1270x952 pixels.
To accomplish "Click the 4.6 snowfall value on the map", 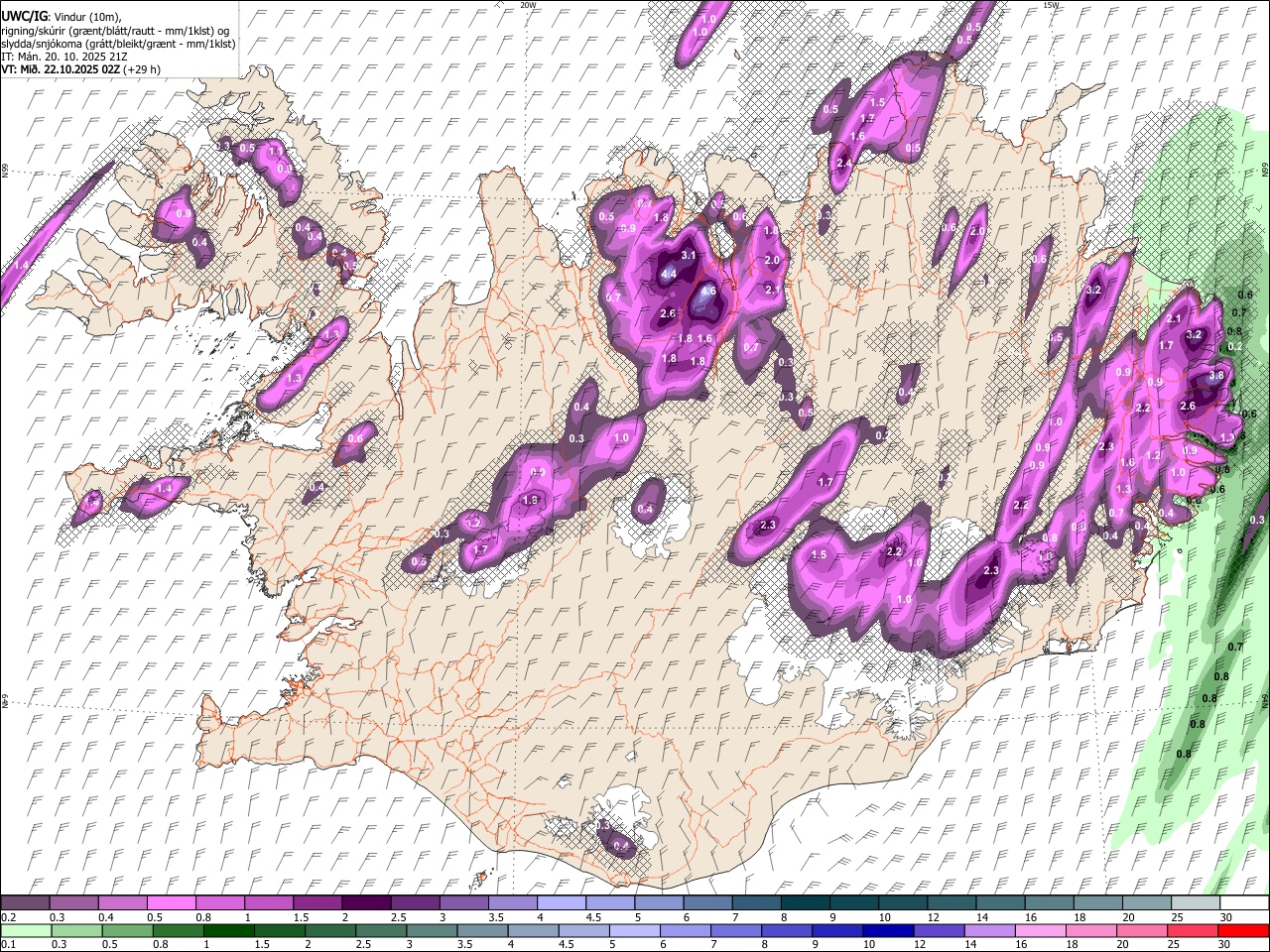I will pyautogui.click(x=707, y=292).
